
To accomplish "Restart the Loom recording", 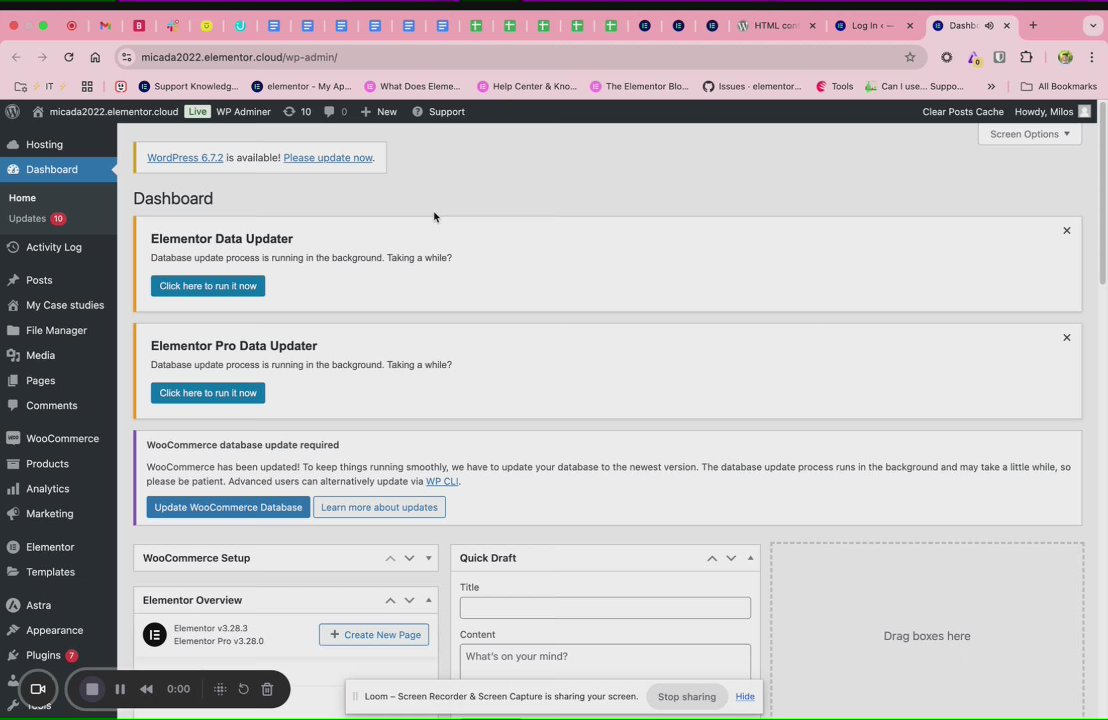I will [x=243, y=689].
